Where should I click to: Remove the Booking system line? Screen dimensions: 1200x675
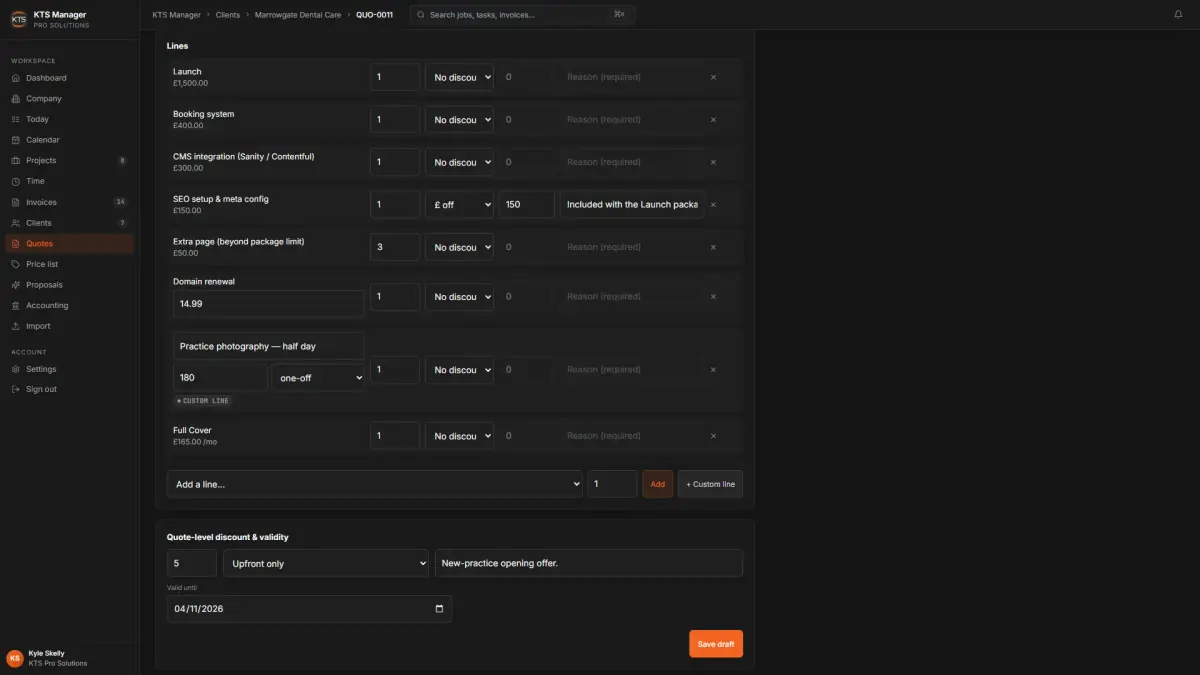coord(713,120)
